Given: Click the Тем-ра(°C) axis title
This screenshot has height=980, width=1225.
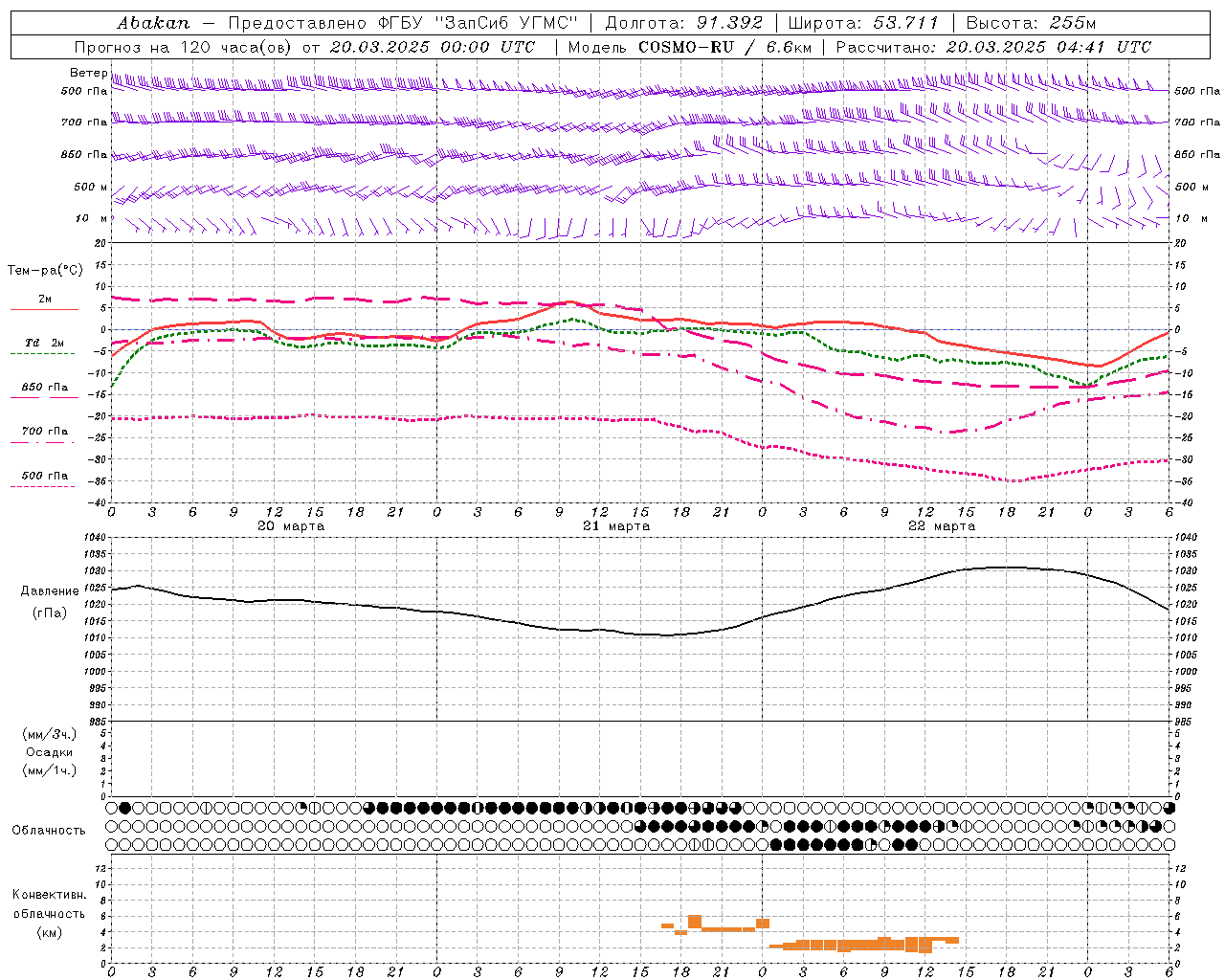Looking at the screenshot, I should [45, 271].
